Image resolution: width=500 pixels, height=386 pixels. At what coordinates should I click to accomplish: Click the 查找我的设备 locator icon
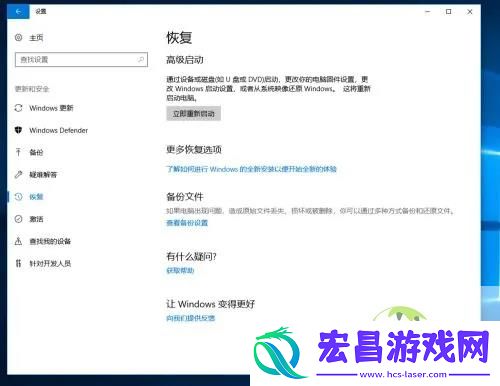point(19,241)
